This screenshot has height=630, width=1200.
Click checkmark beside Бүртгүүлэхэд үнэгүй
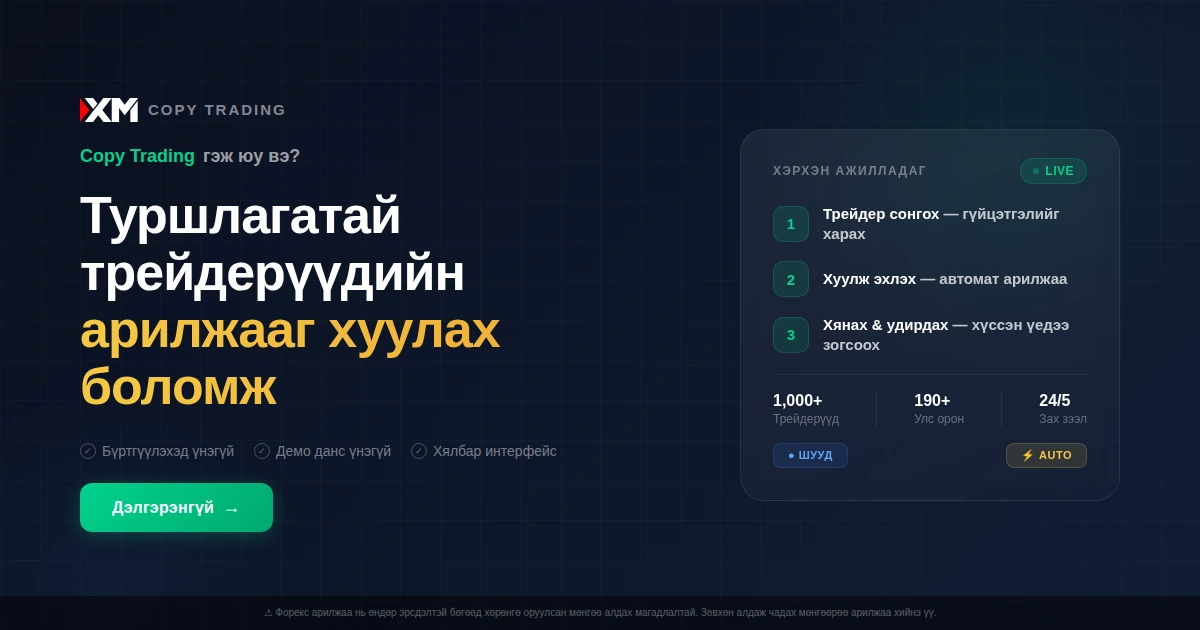tap(88, 451)
